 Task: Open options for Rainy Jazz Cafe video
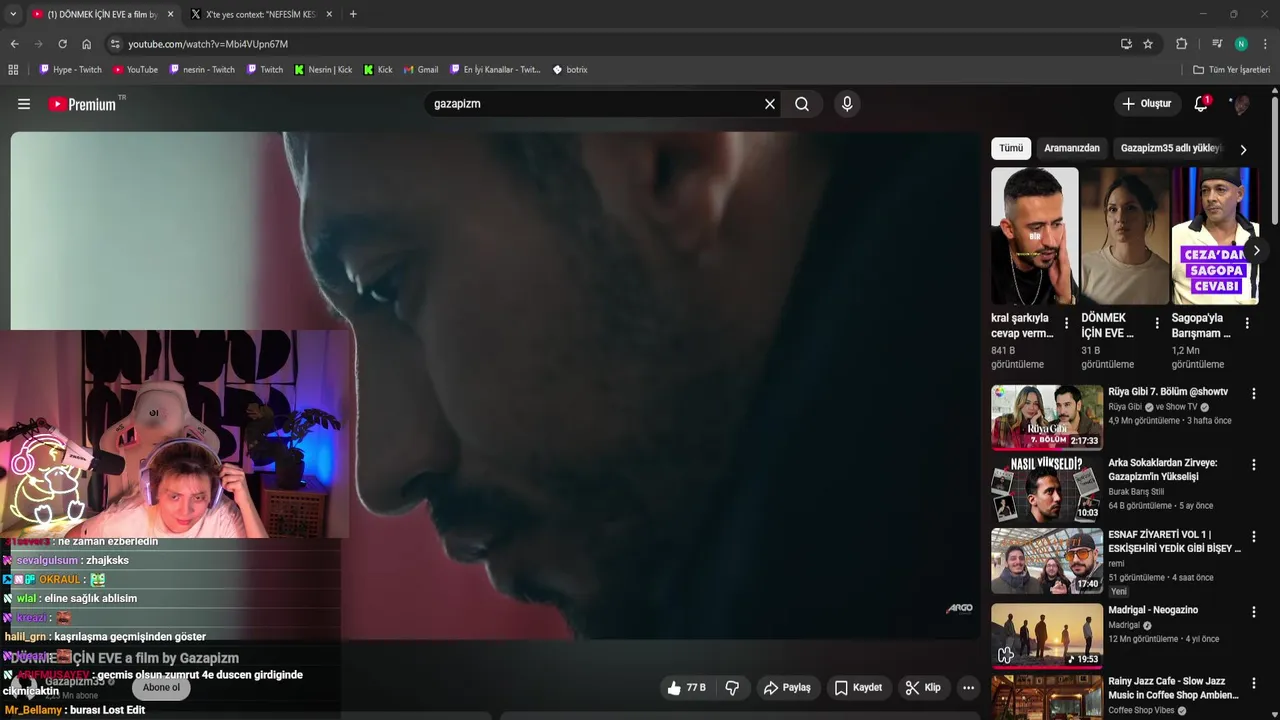point(1253,683)
